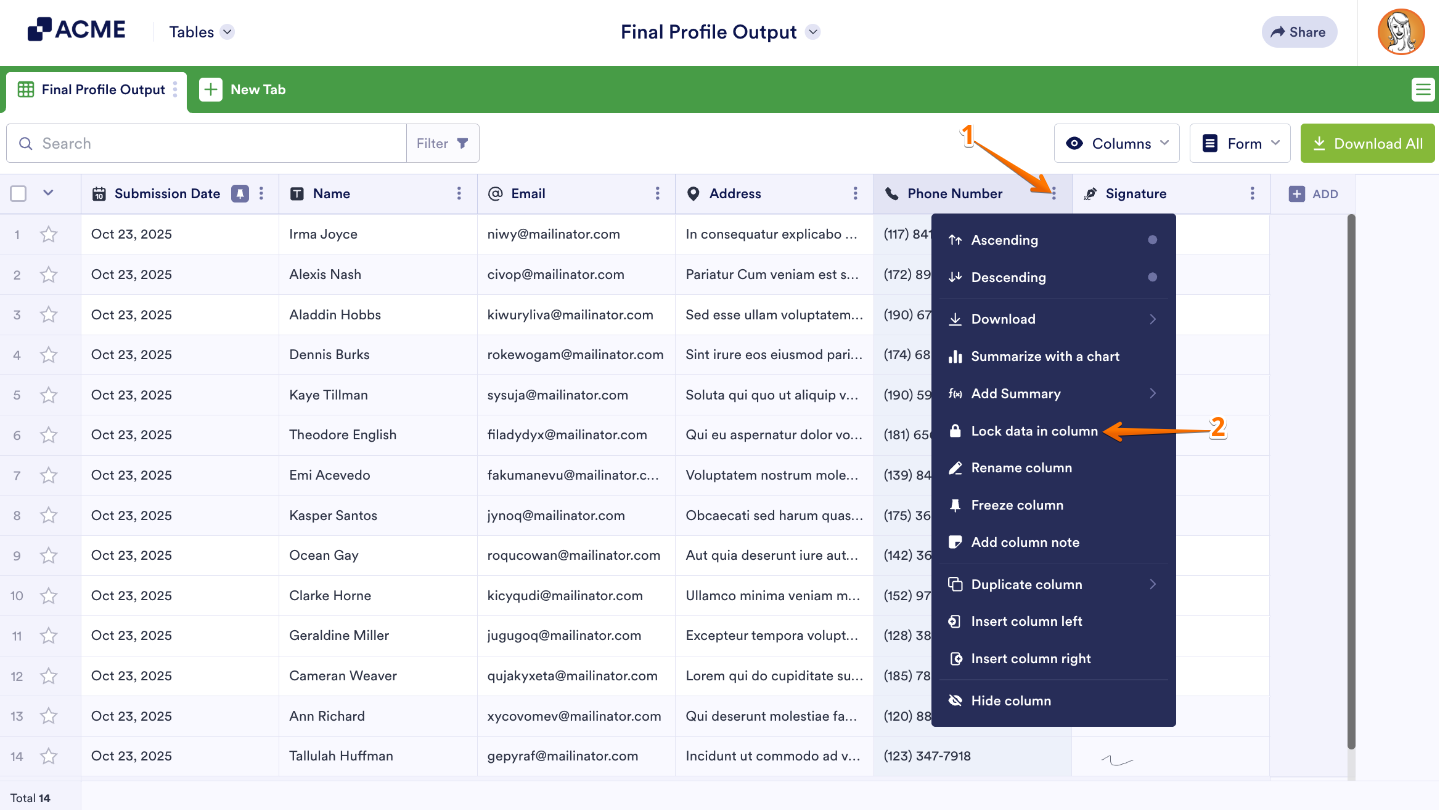Click the vertical table scrollbar
Viewport: 1439px width, 810px height.
coord(1352,482)
